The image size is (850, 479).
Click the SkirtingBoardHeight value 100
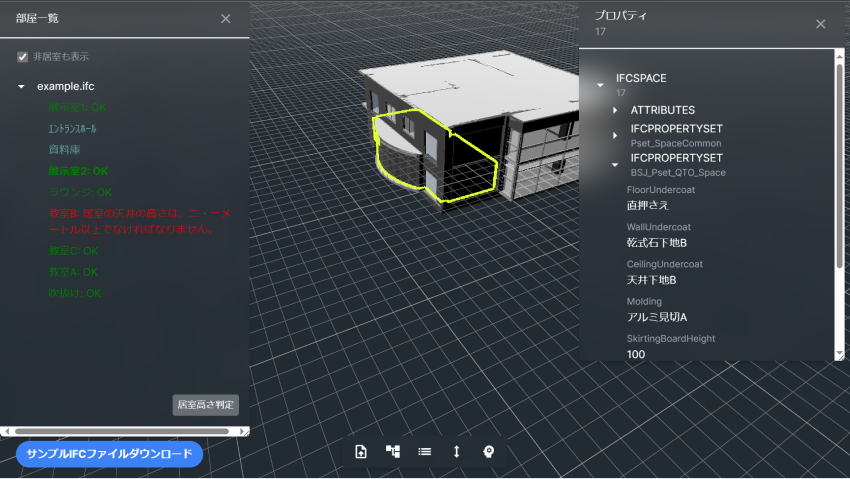(x=635, y=354)
